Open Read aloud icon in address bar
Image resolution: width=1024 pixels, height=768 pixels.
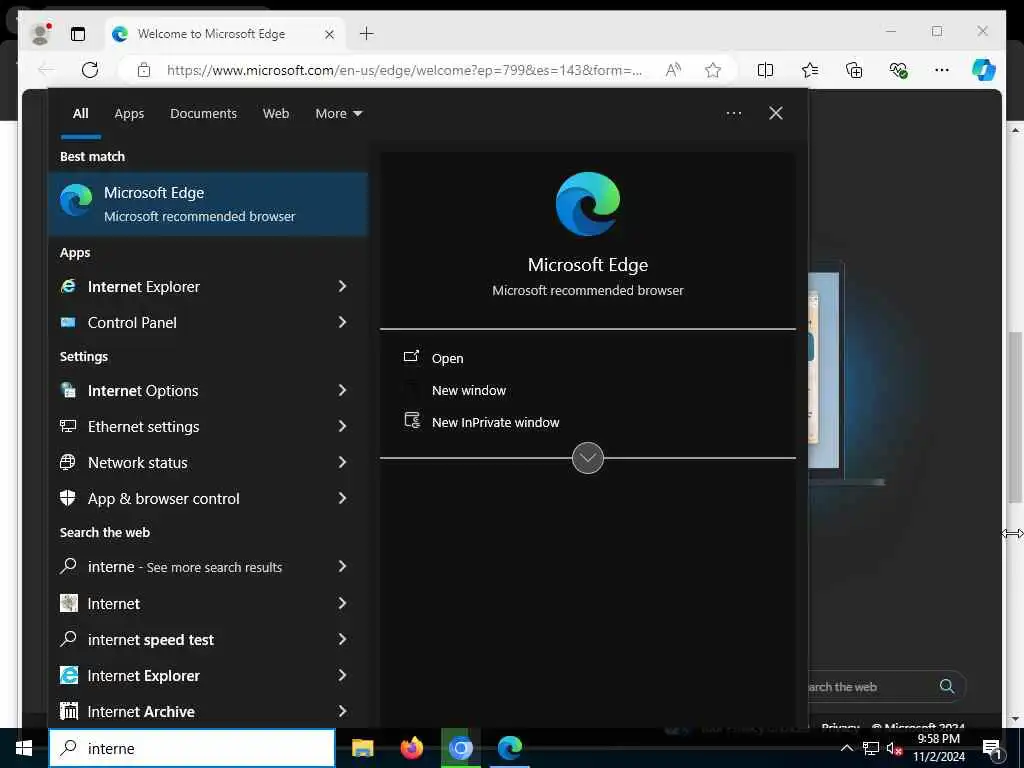pyautogui.click(x=673, y=70)
